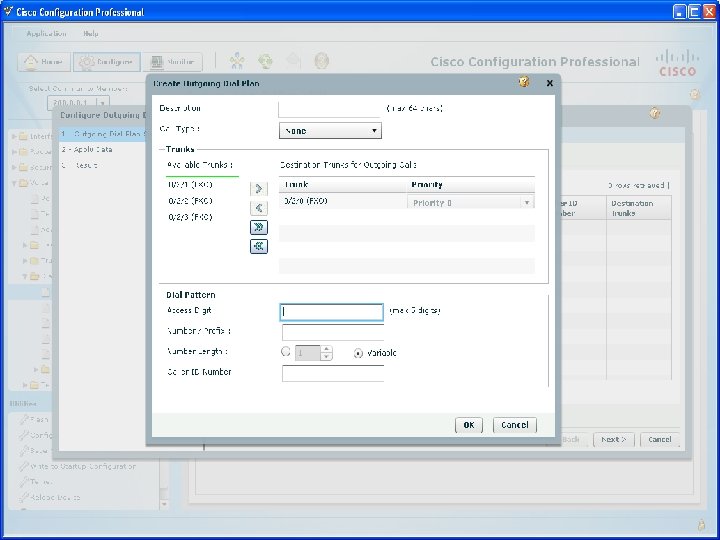Screen dimensions: 720x540
Task: Click the Trunk column header
Action: pos(343,185)
